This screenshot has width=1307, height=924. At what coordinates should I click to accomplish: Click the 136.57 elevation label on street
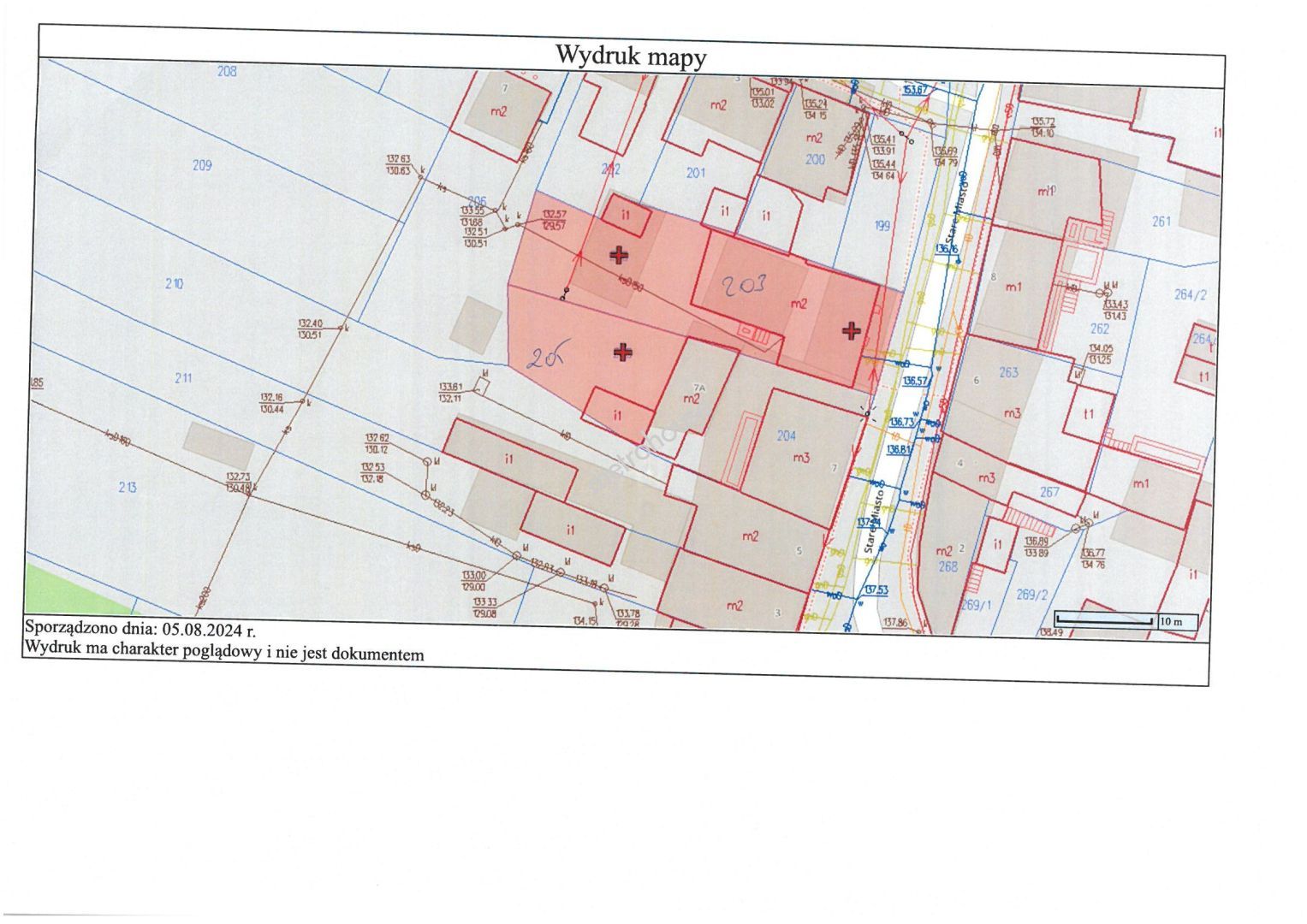tap(915, 381)
